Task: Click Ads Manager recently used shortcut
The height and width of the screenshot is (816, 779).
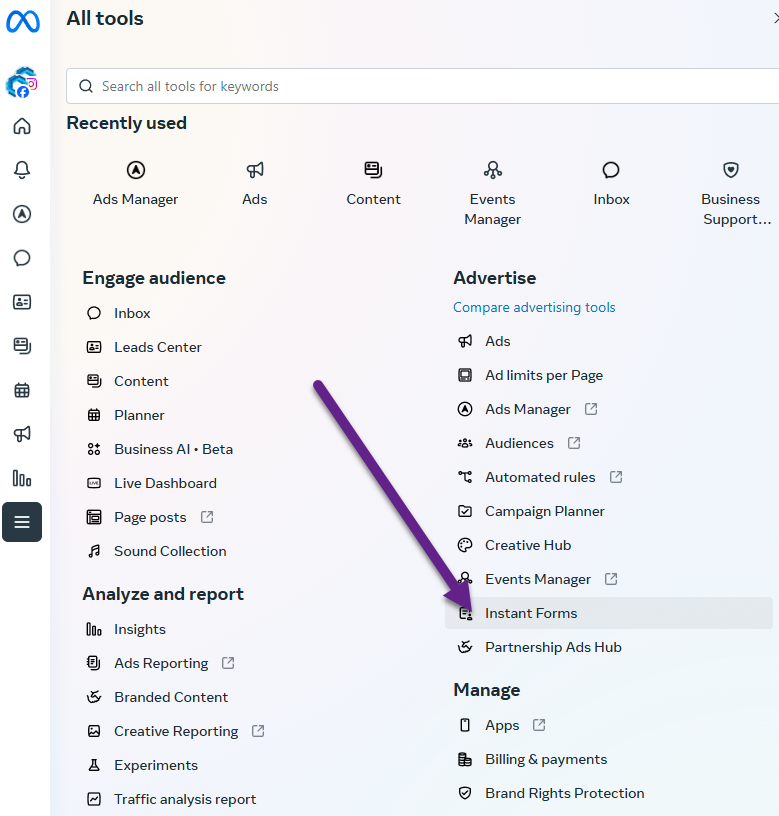Action: [x=135, y=183]
